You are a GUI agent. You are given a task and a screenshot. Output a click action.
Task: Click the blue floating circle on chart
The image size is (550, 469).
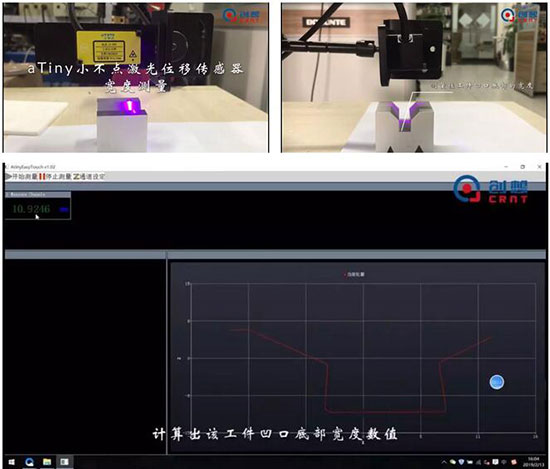click(497, 382)
